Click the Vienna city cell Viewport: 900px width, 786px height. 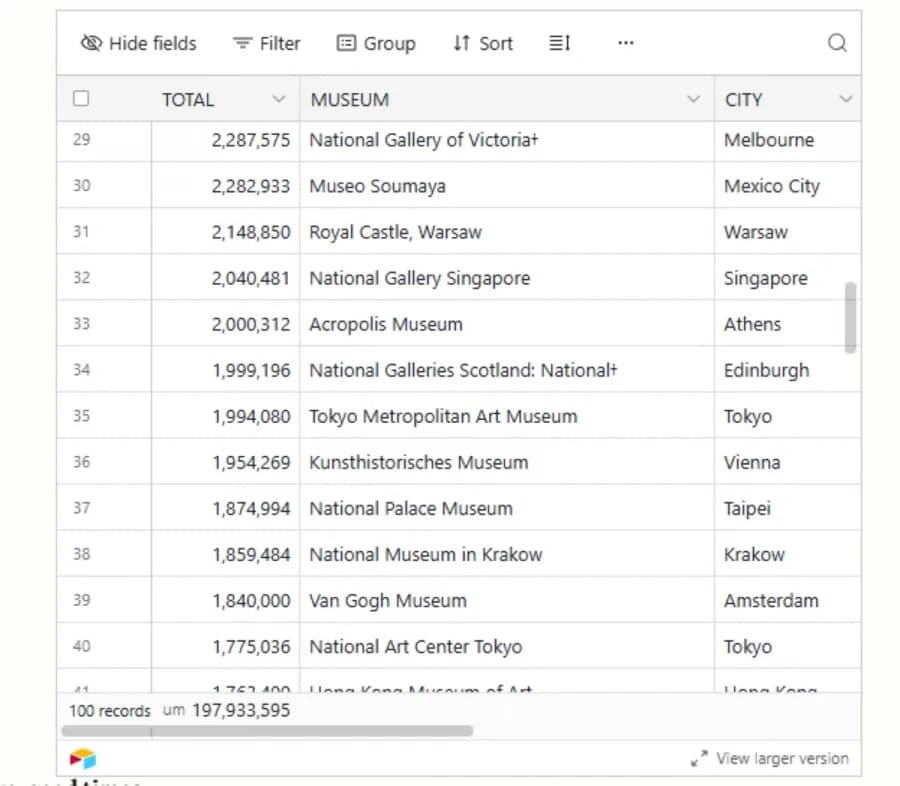tap(788, 462)
